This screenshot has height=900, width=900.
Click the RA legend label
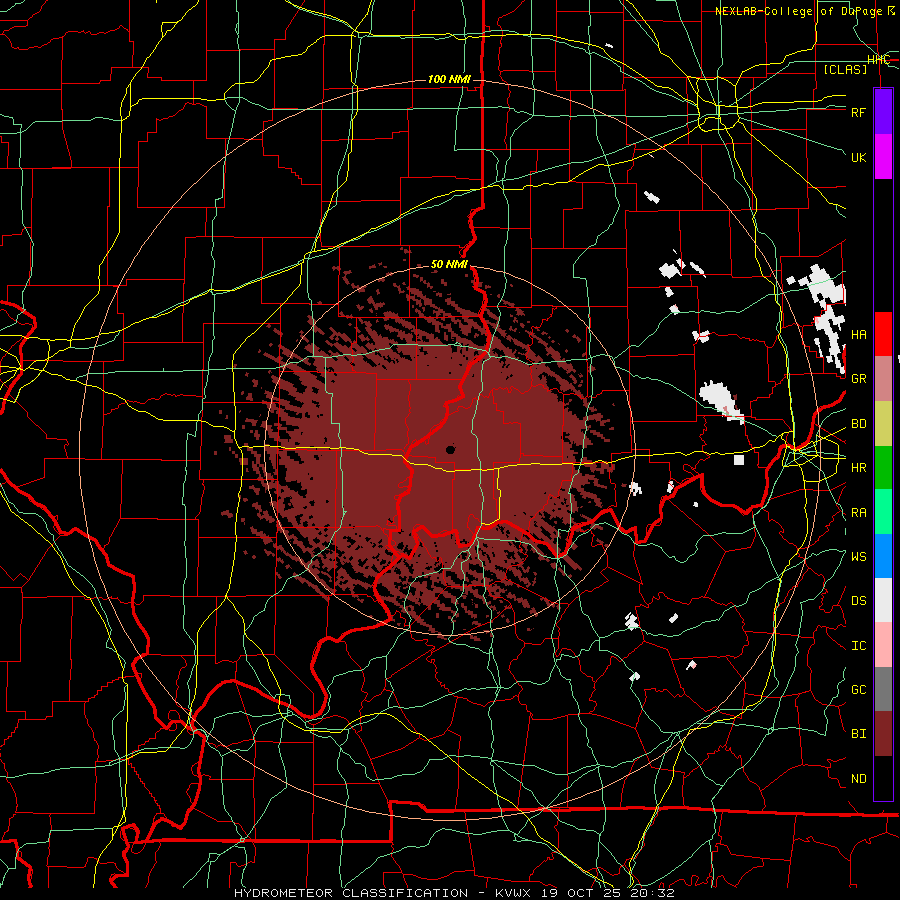(x=859, y=513)
